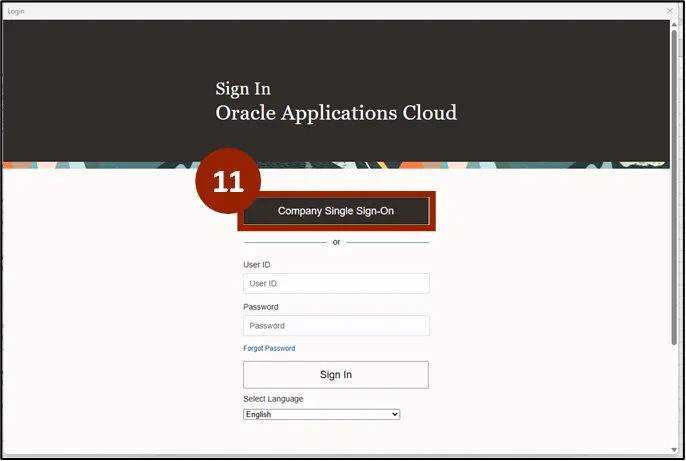Image resolution: width=686 pixels, height=461 pixels.
Task: Close the Login dialog window
Action: coord(670,10)
